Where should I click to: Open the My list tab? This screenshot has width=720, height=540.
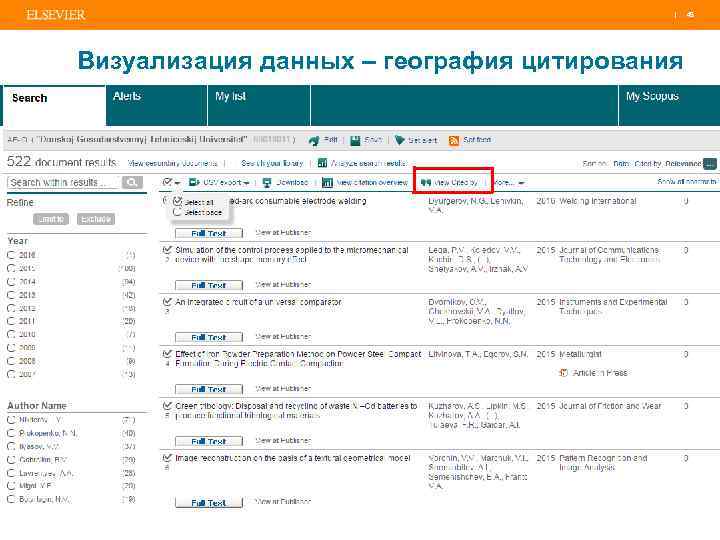259,105
